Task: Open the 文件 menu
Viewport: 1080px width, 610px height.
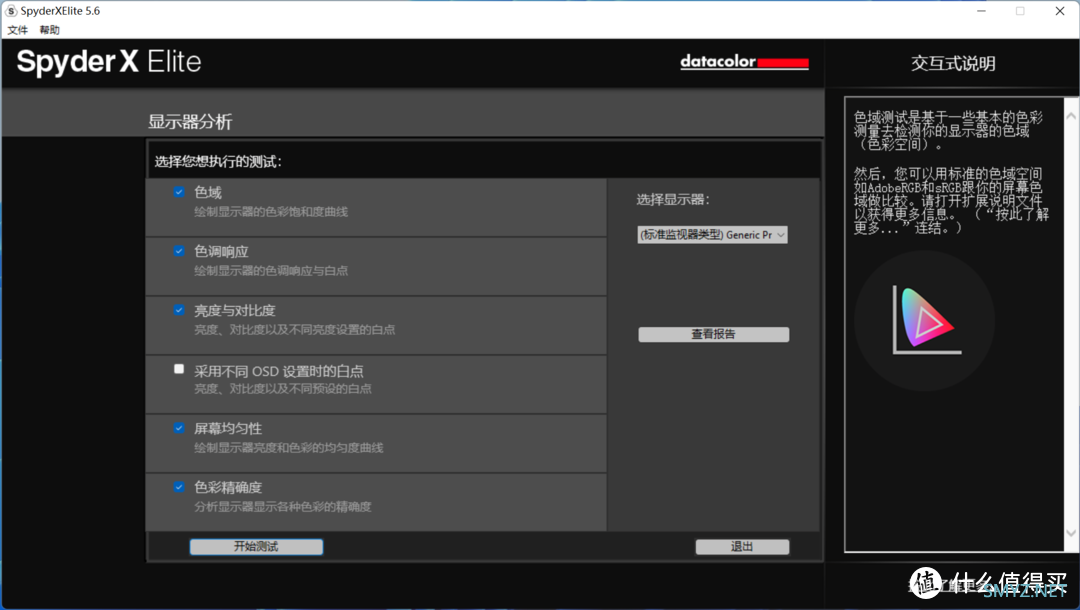Action: point(17,30)
